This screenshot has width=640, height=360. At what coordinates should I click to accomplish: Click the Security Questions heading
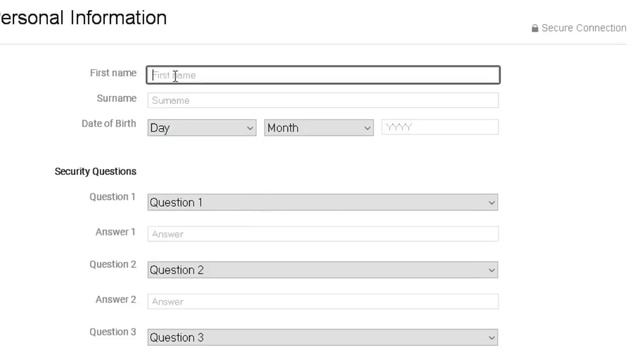96,171
